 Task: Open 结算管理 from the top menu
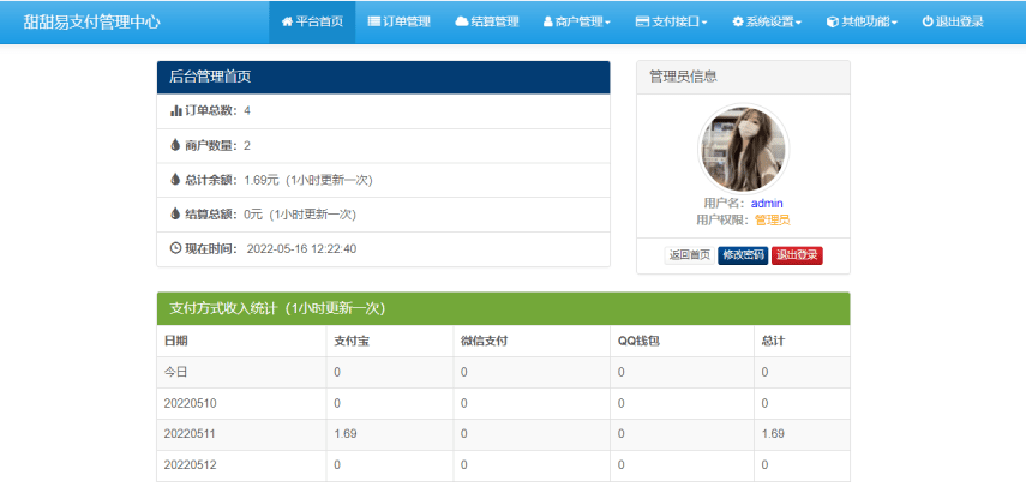coord(487,22)
